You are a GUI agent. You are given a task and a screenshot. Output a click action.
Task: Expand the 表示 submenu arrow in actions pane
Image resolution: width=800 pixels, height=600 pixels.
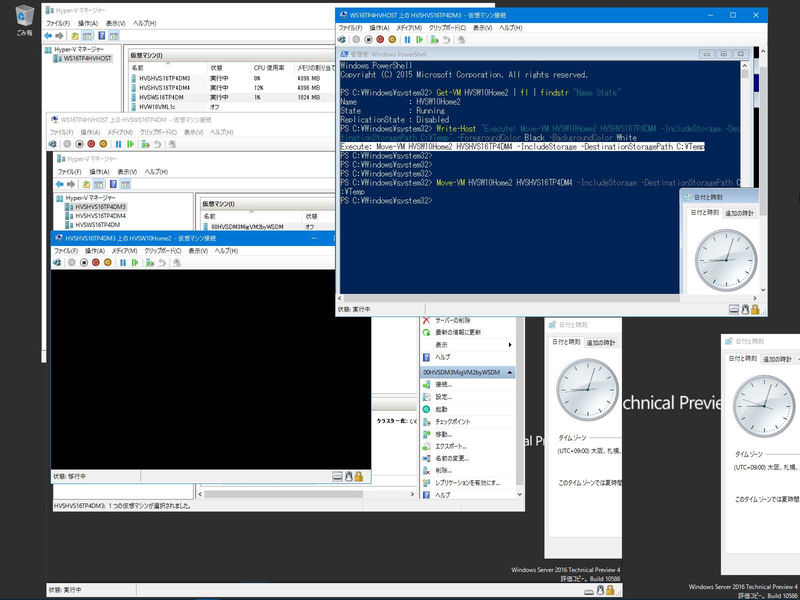(x=510, y=345)
